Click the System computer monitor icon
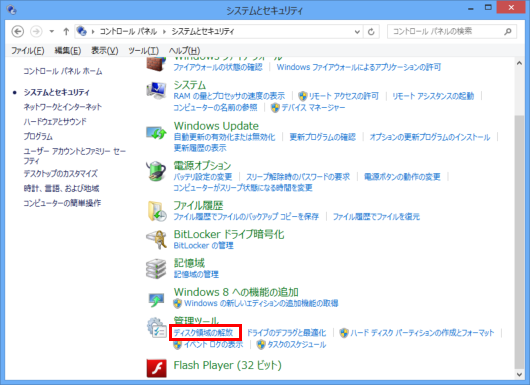This screenshot has height=385, width=530. pyautogui.click(x=156, y=90)
